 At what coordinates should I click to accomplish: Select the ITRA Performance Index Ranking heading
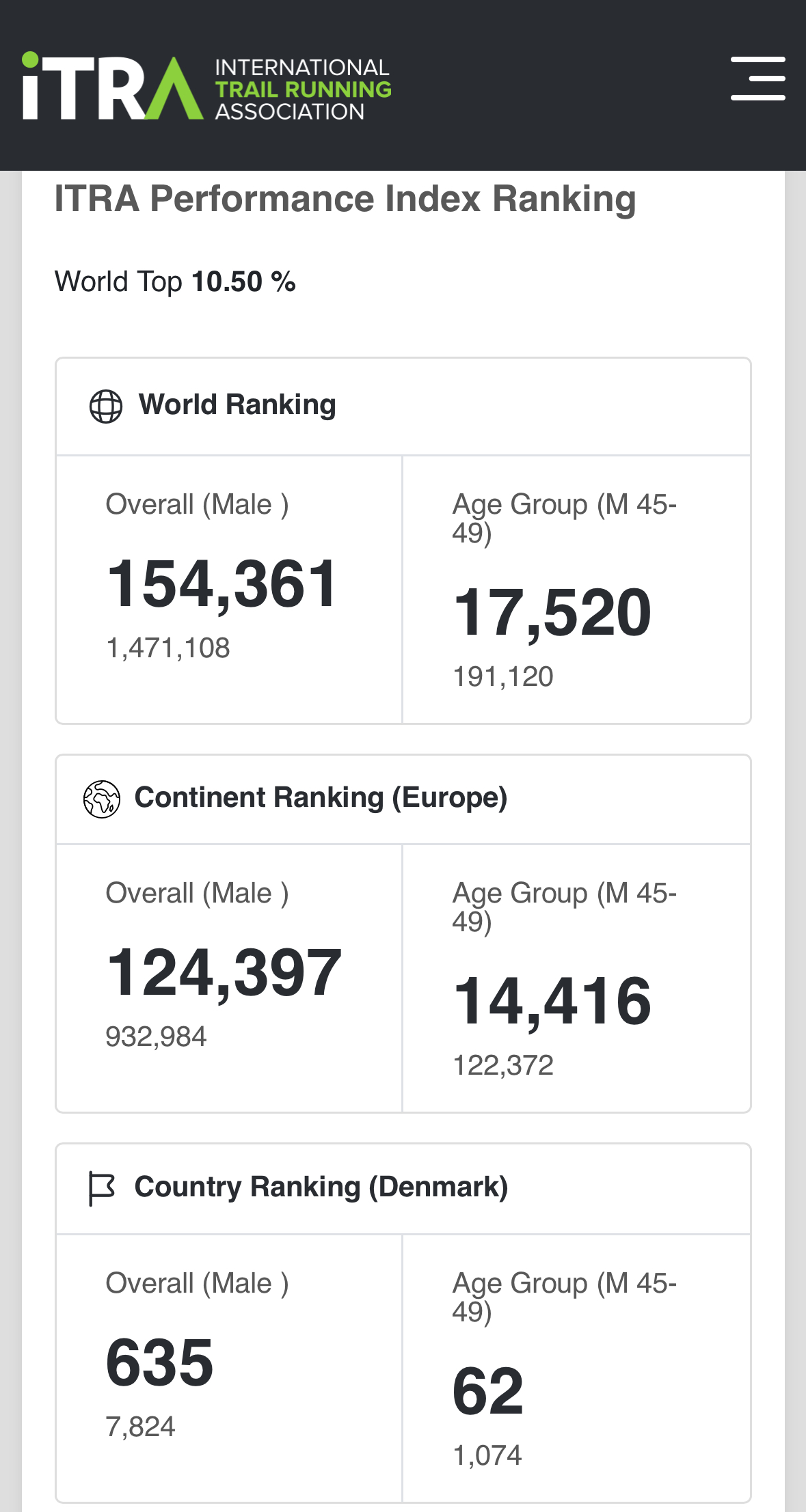point(345,199)
